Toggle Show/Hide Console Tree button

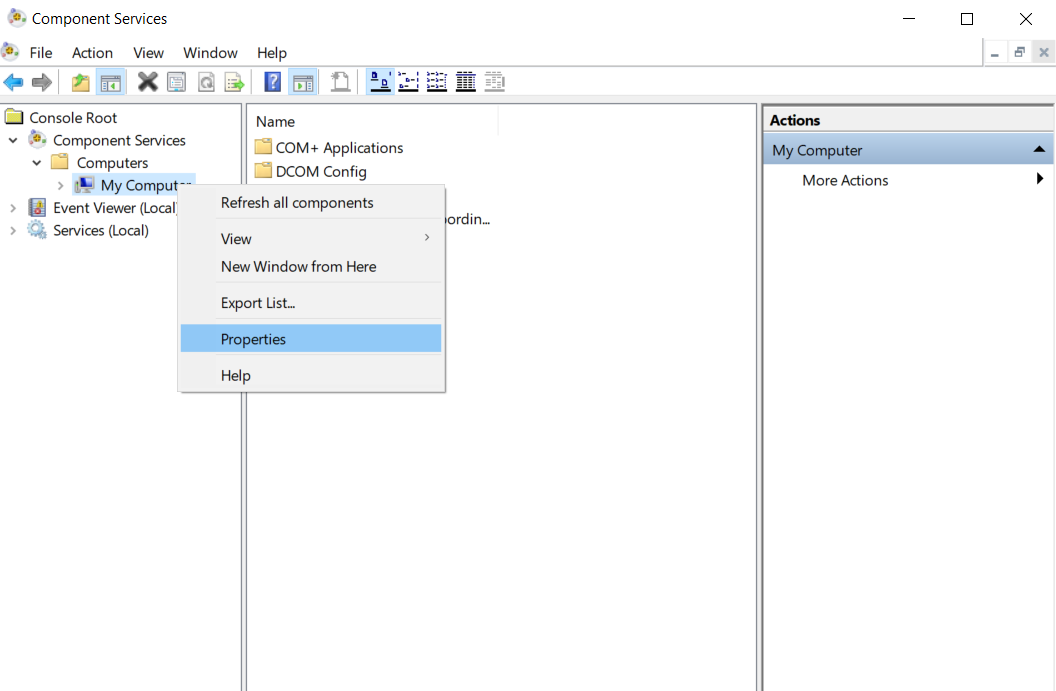pos(110,82)
